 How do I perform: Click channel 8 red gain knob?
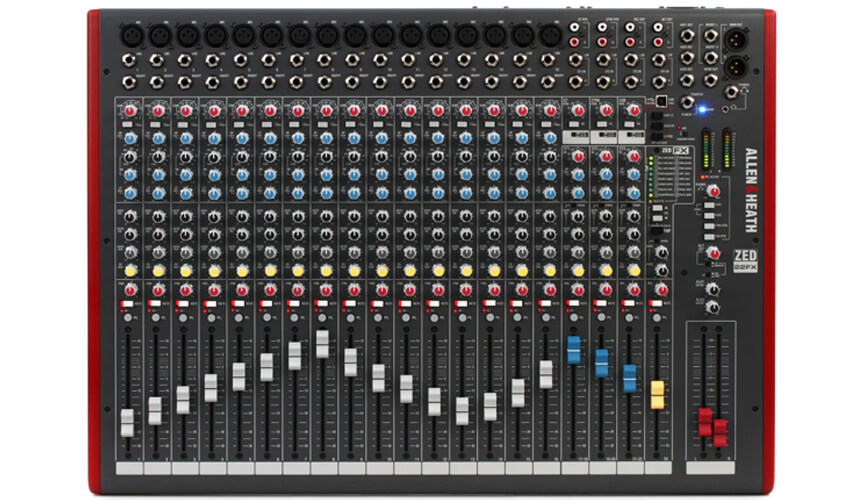click(x=326, y=111)
